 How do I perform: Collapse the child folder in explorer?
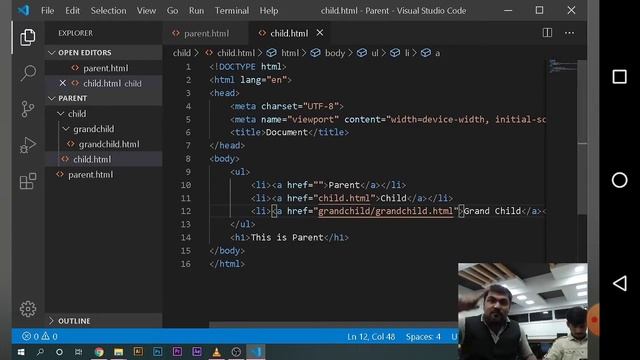(104, 113)
